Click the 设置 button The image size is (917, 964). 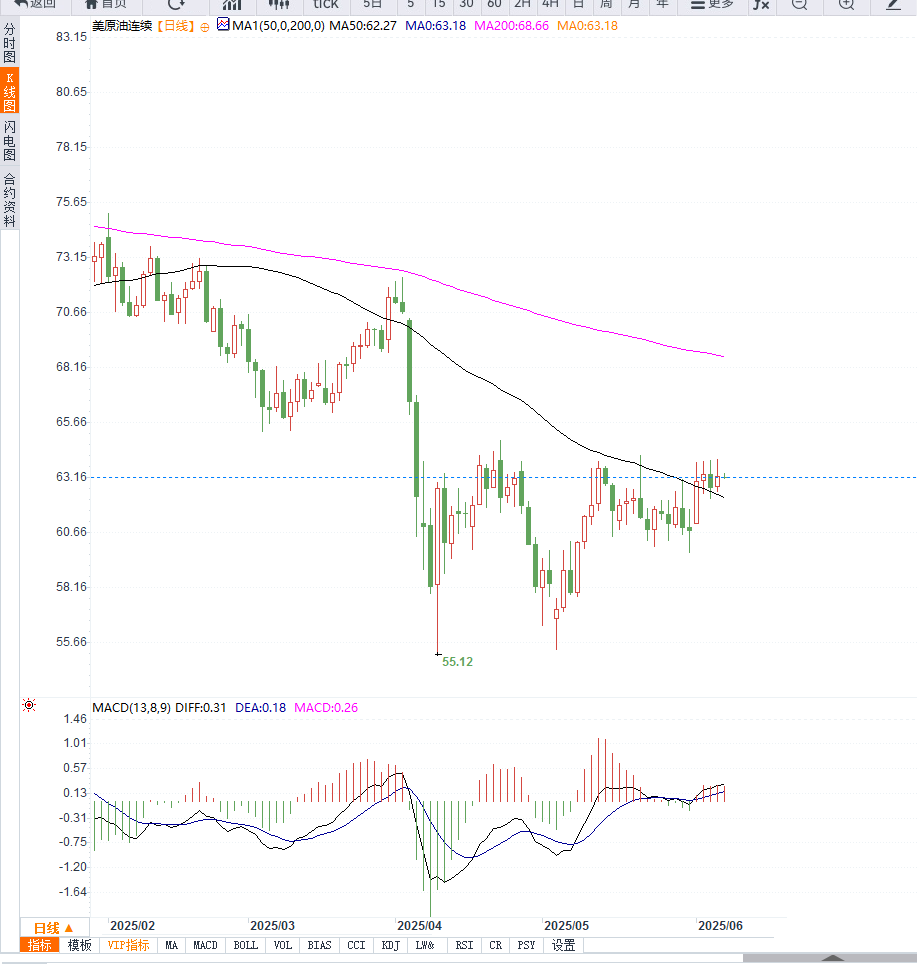coord(564,945)
